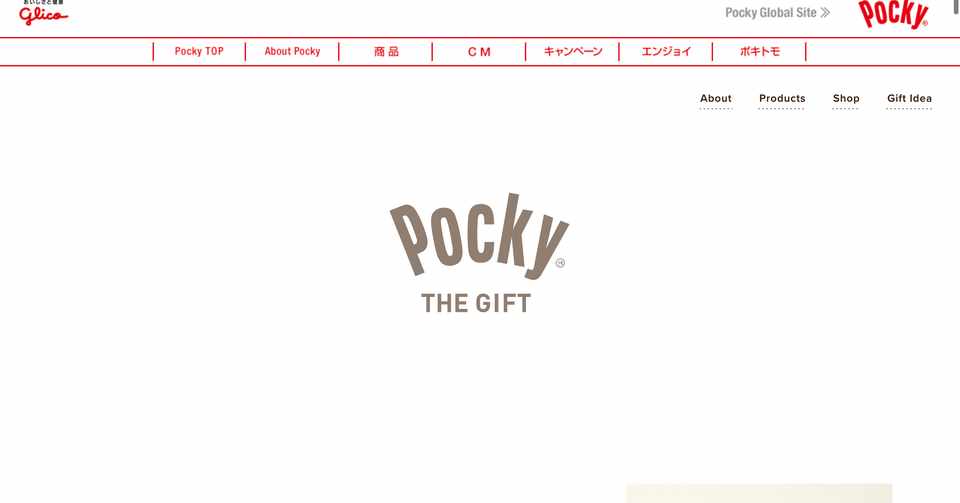Open the Gift Idea section link

click(x=909, y=99)
